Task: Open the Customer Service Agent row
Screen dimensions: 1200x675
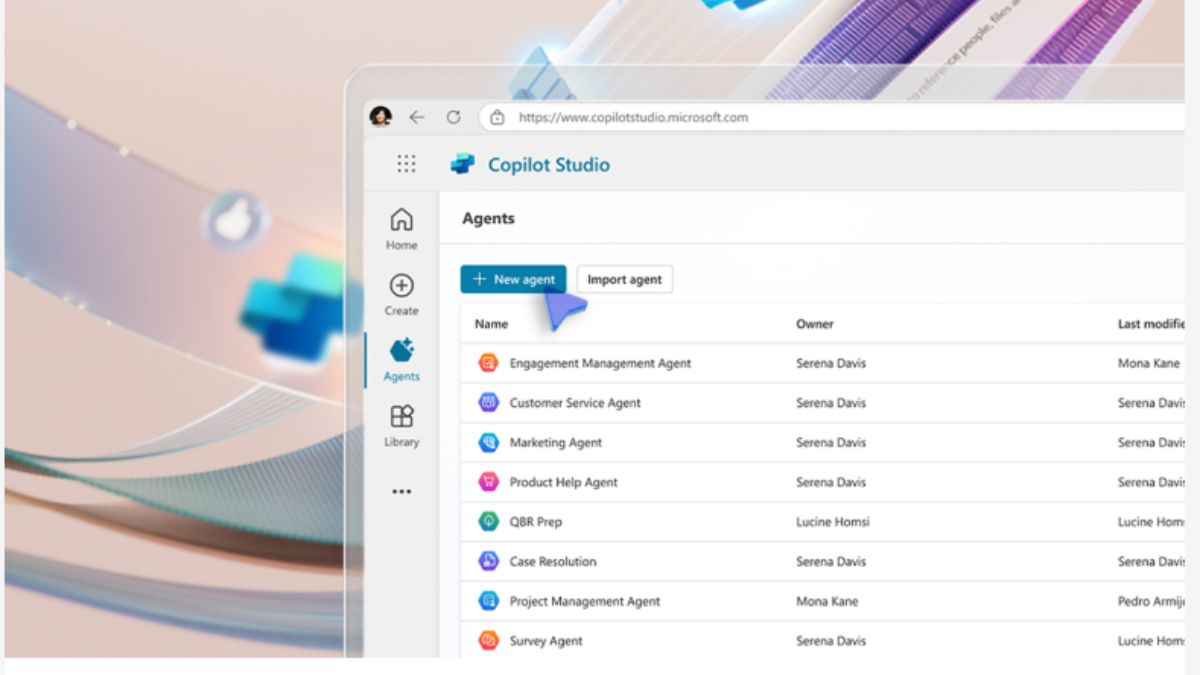Action: tap(574, 403)
